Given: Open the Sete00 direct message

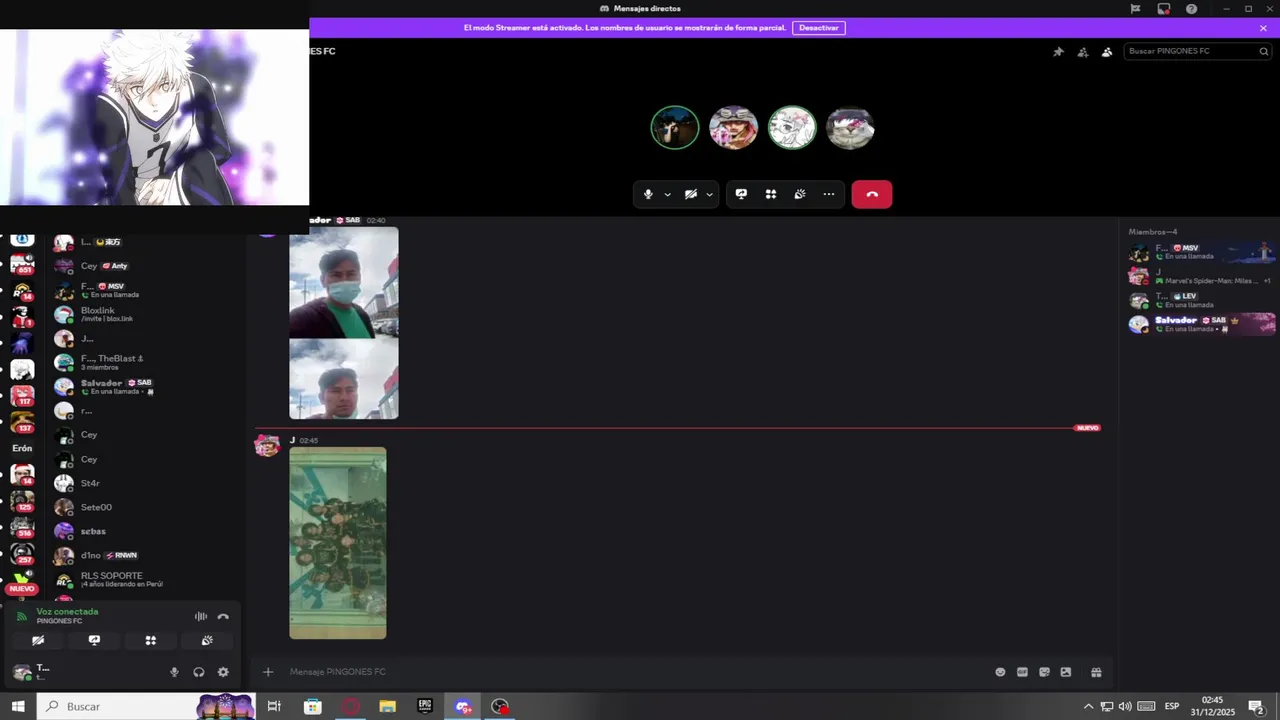Looking at the screenshot, I should (145, 507).
